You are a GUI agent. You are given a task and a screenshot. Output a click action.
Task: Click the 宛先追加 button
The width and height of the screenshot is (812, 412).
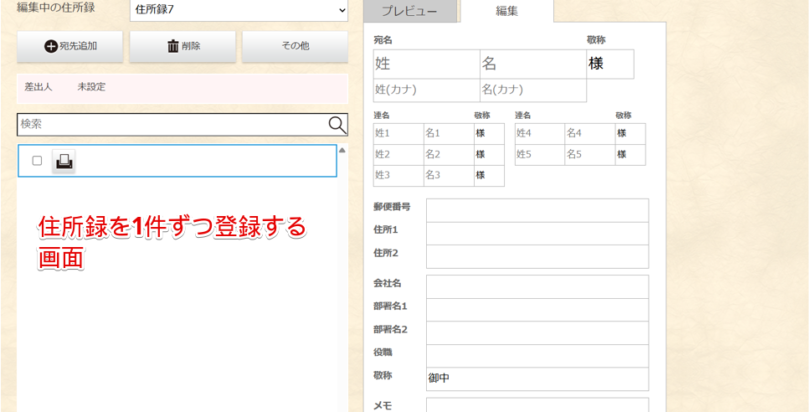coord(70,47)
